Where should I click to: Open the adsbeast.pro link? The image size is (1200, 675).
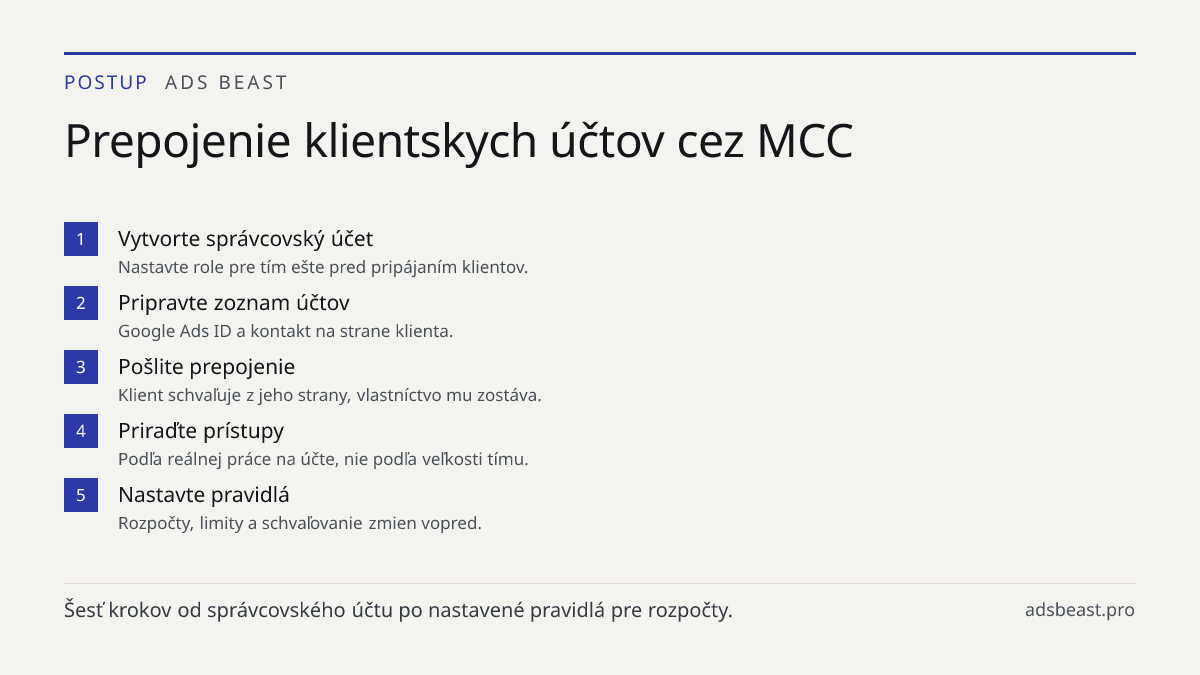pos(1080,609)
